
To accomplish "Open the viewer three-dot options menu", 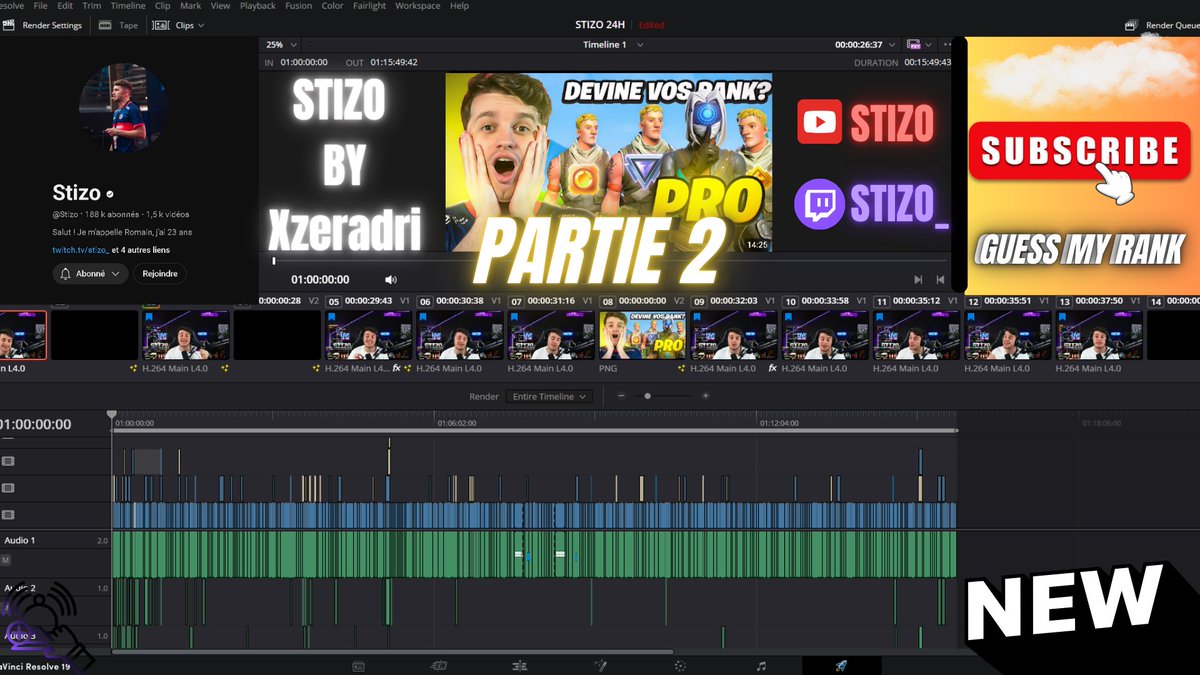I will pos(948,45).
